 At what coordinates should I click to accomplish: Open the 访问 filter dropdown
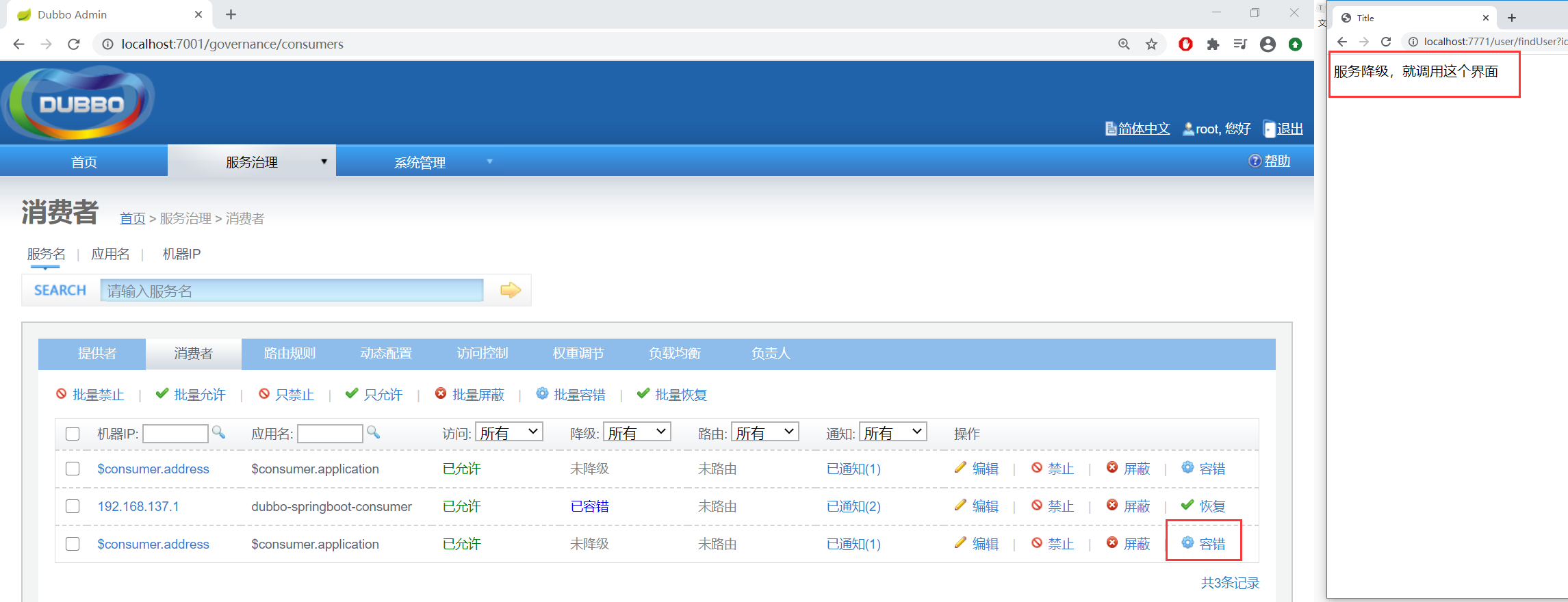(509, 432)
